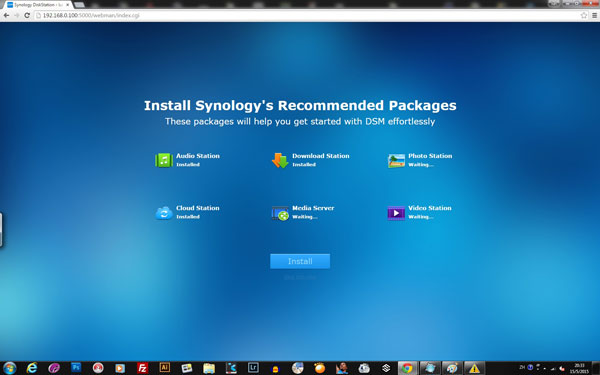
Task: Click the Installed status under Download Station
Action: pyautogui.click(x=304, y=165)
